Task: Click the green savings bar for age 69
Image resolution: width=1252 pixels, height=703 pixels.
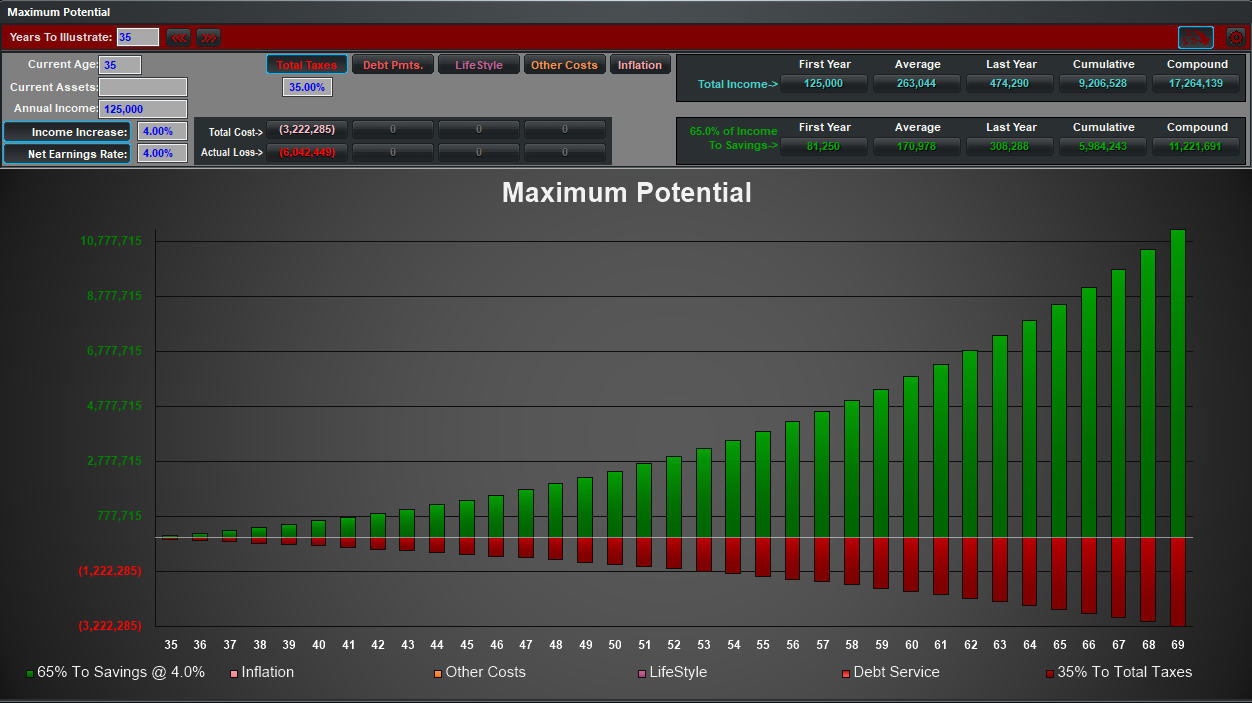Action: 1178,383
